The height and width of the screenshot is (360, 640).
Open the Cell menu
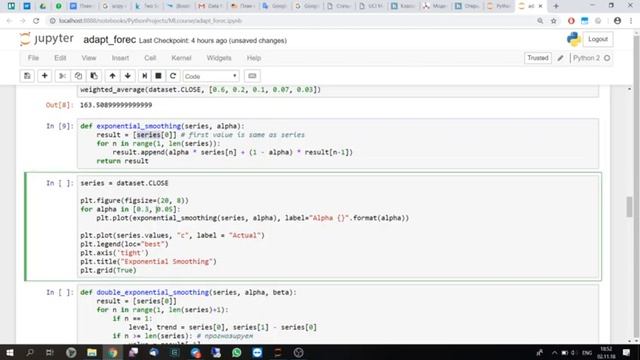click(x=150, y=58)
